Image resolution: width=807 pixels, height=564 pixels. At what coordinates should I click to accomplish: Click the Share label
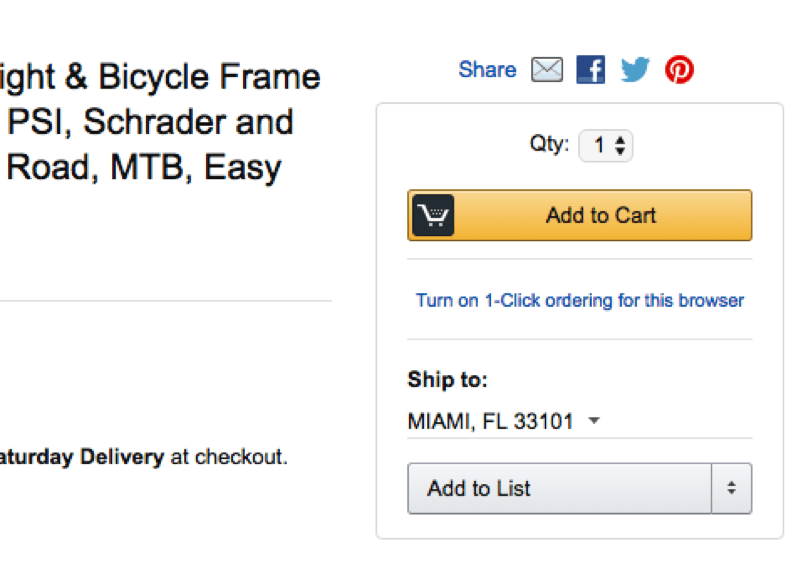click(487, 69)
